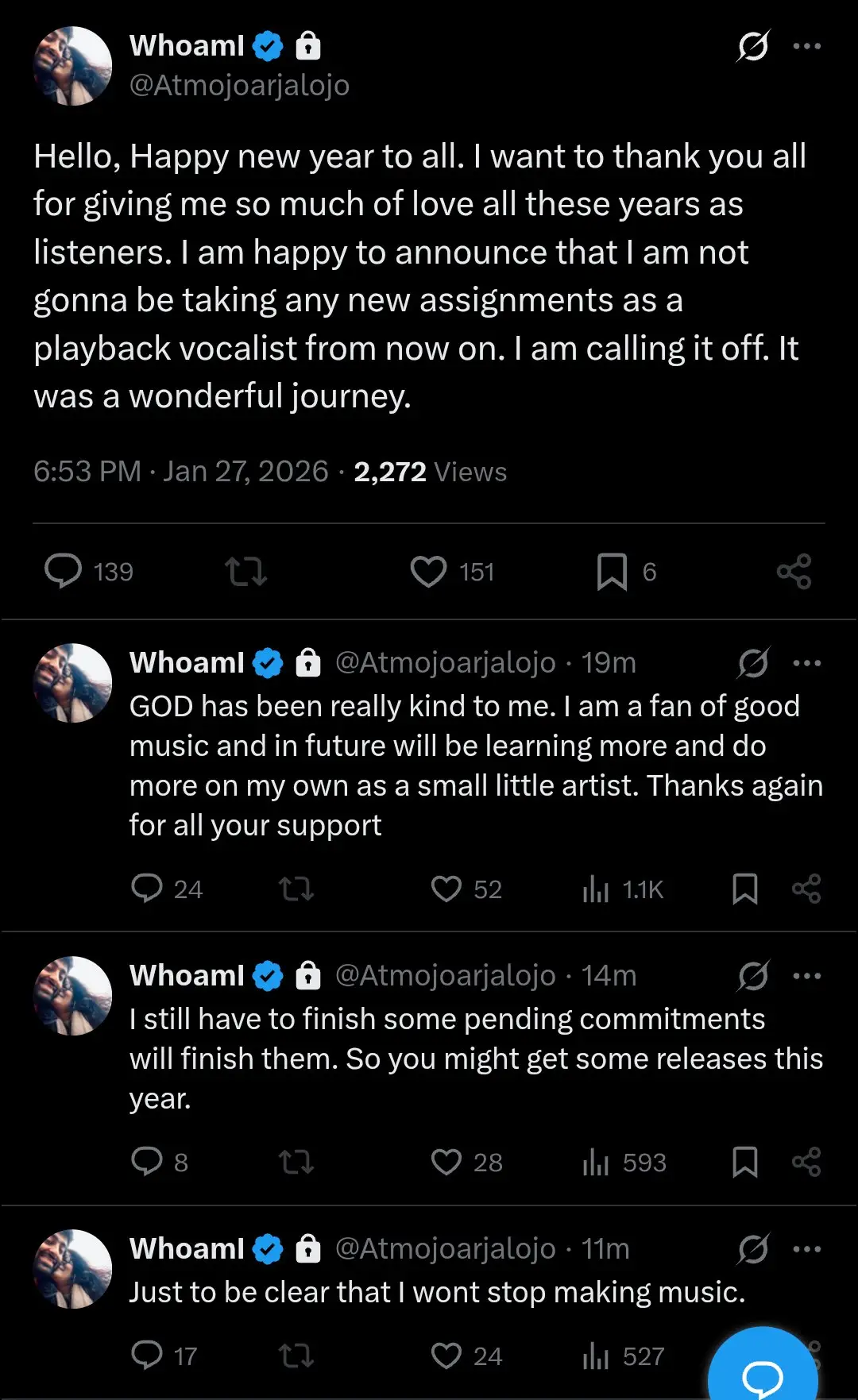Share the 'pending commitments' reply
This screenshot has width=858, height=1400.
coord(806,1163)
